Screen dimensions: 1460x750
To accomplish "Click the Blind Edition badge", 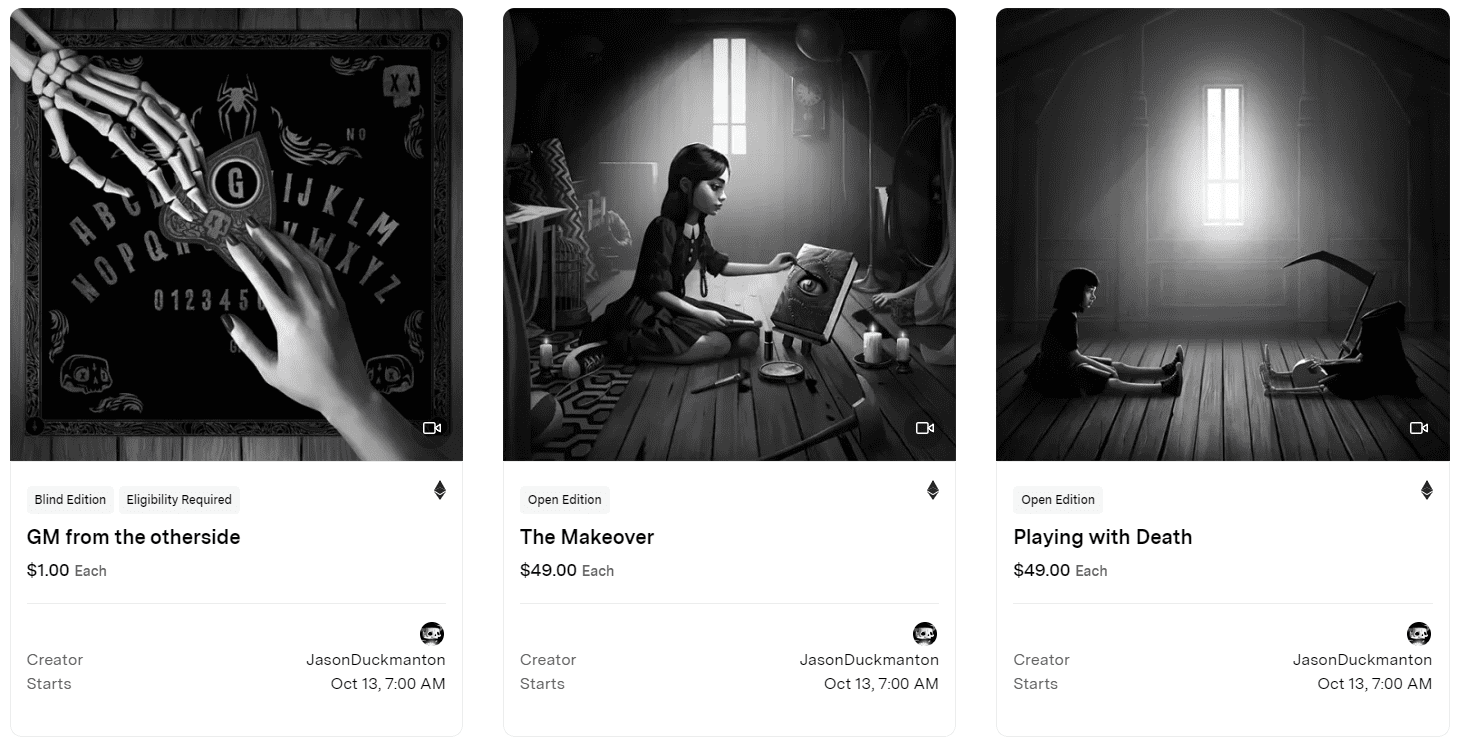I will tap(70, 499).
